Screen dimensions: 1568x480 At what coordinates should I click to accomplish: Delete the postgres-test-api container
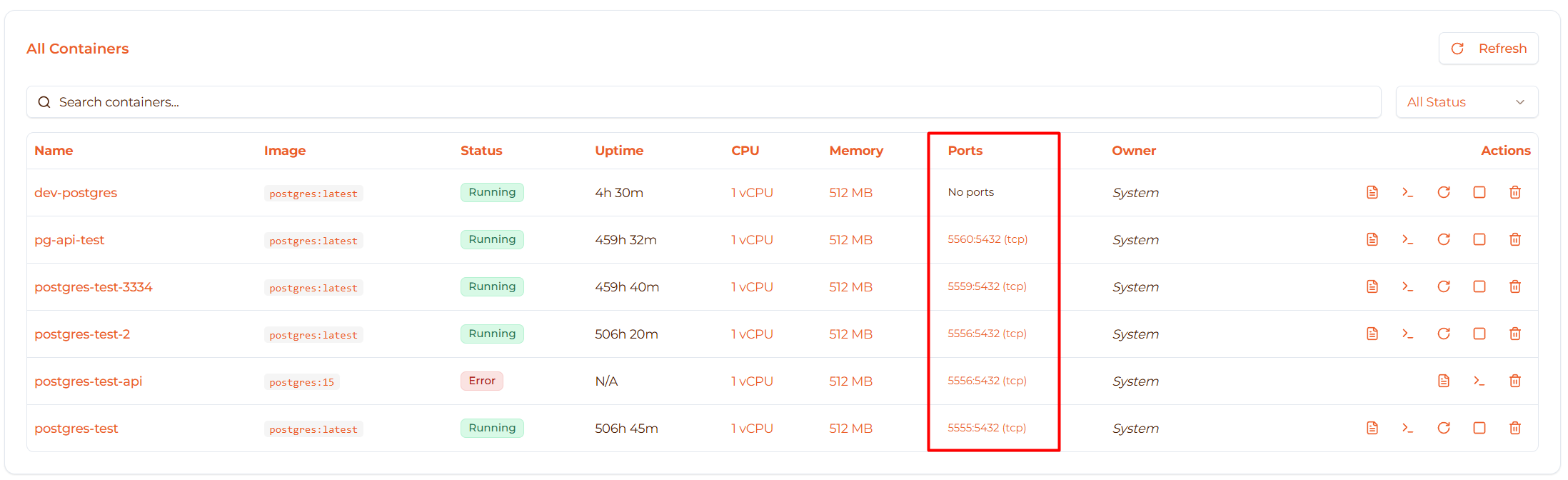[x=1514, y=381]
